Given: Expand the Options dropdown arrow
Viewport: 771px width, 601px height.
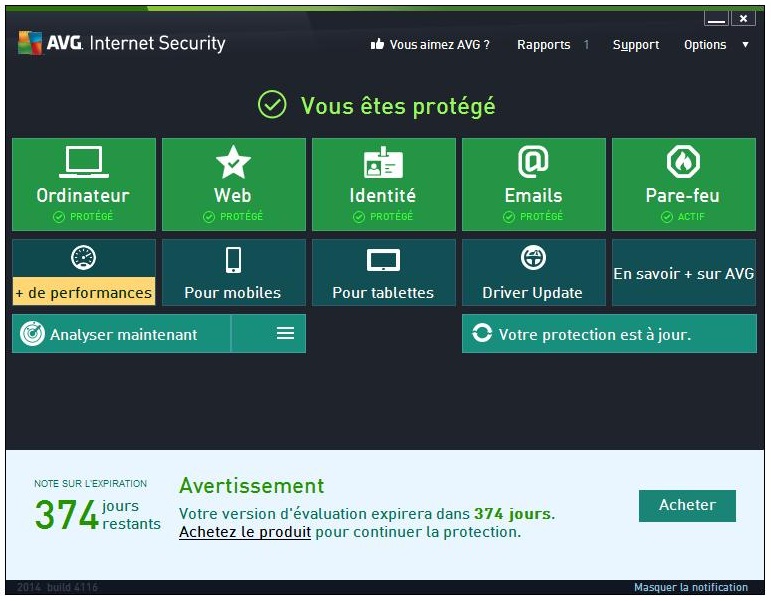Looking at the screenshot, I should tap(745, 45).
